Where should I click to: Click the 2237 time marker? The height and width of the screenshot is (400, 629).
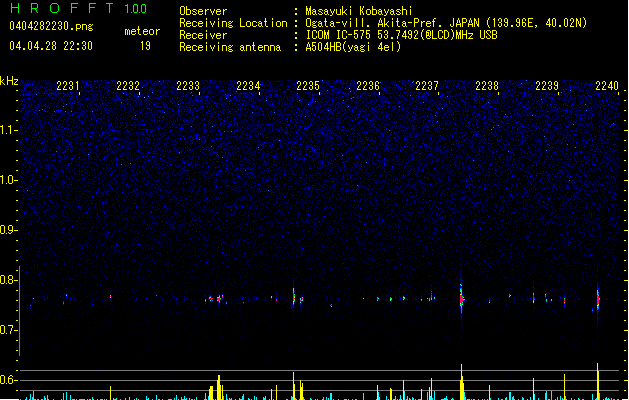[427, 86]
